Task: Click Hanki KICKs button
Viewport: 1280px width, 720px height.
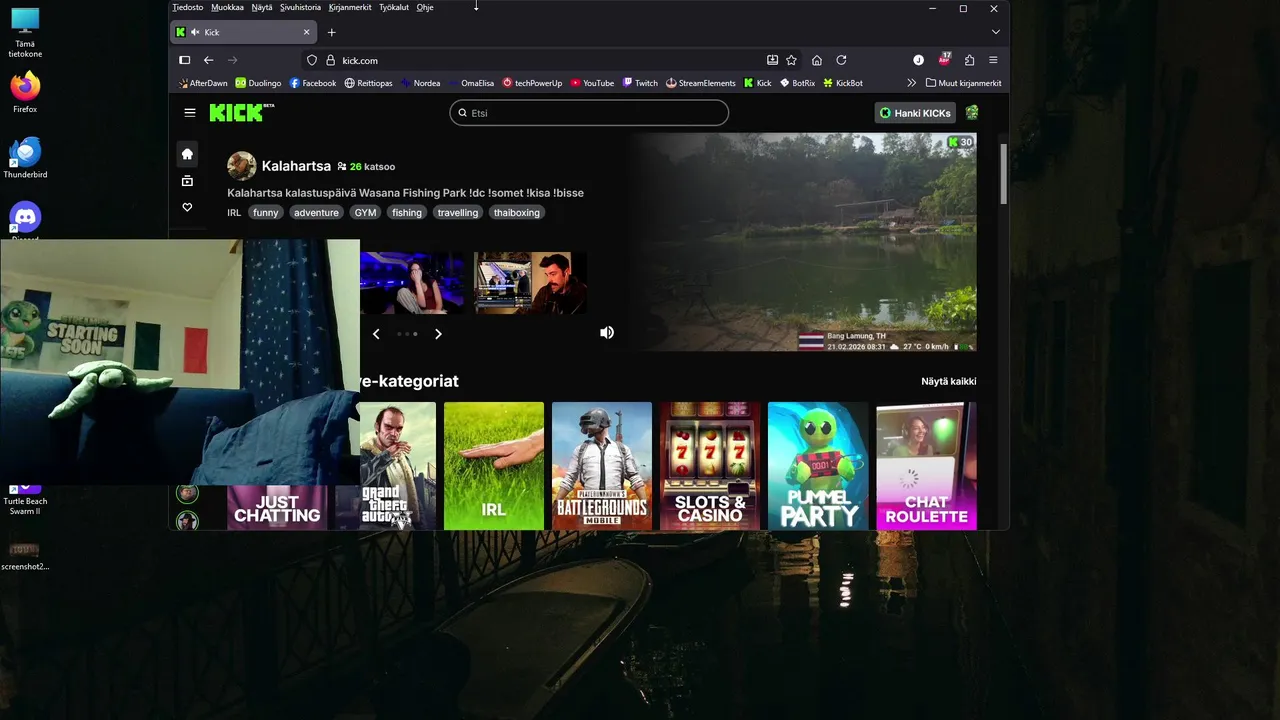Action: [915, 113]
